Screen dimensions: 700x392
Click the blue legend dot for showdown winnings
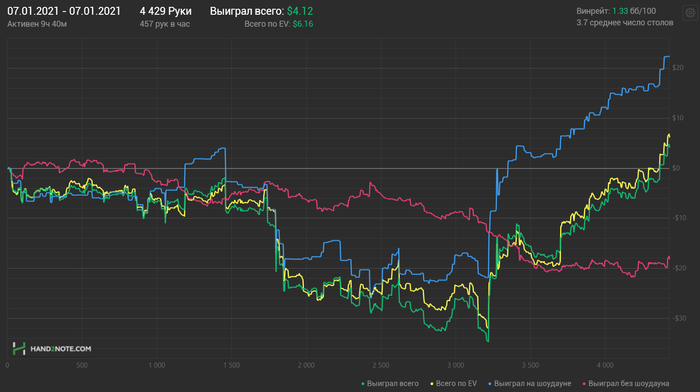(490, 384)
